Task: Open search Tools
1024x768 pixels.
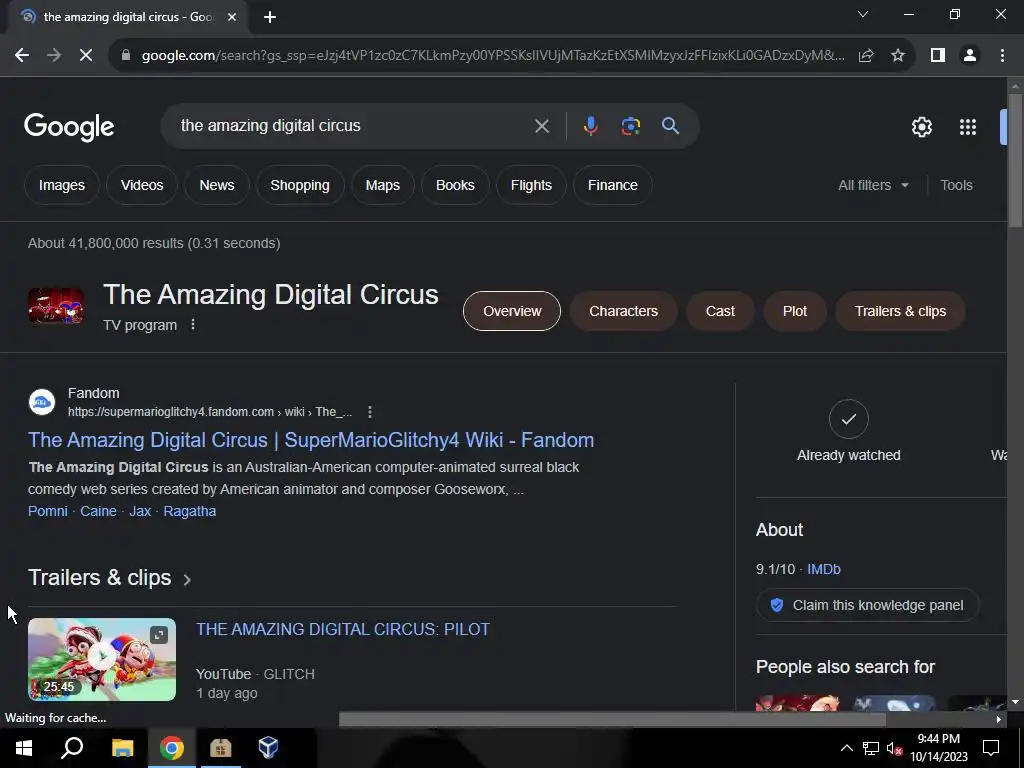Action: point(956,185)
